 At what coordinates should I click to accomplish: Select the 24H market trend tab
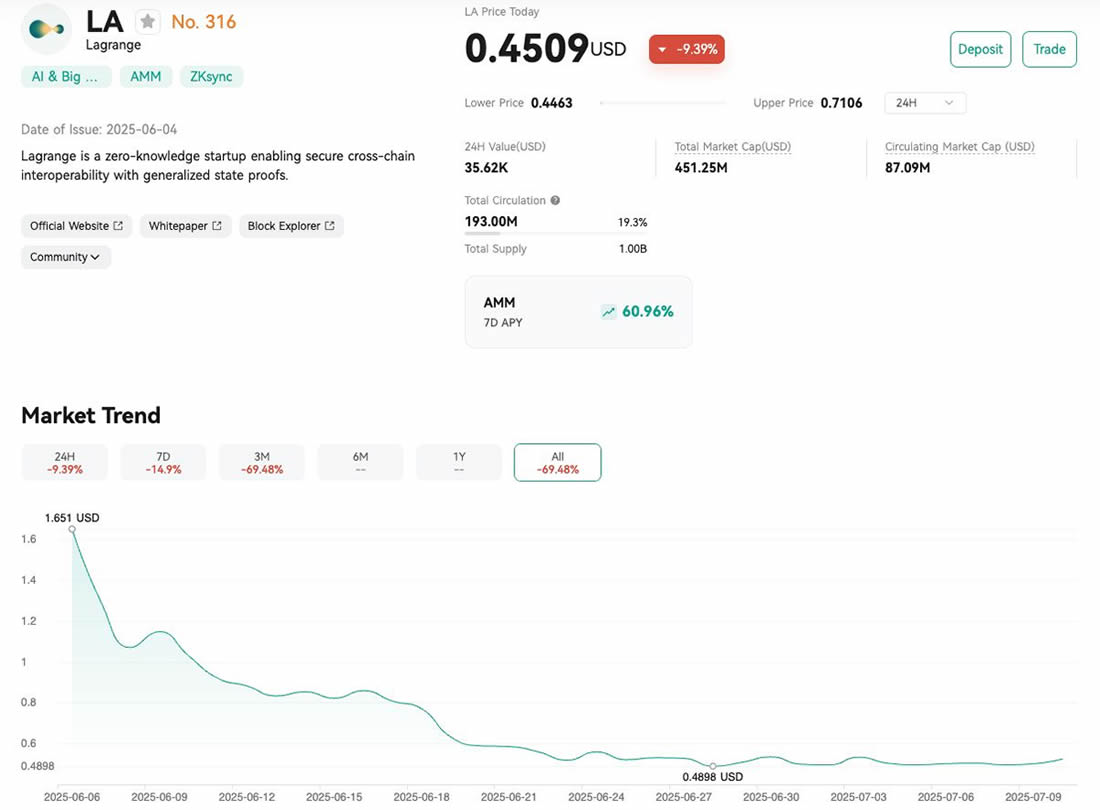pos(65,462)
